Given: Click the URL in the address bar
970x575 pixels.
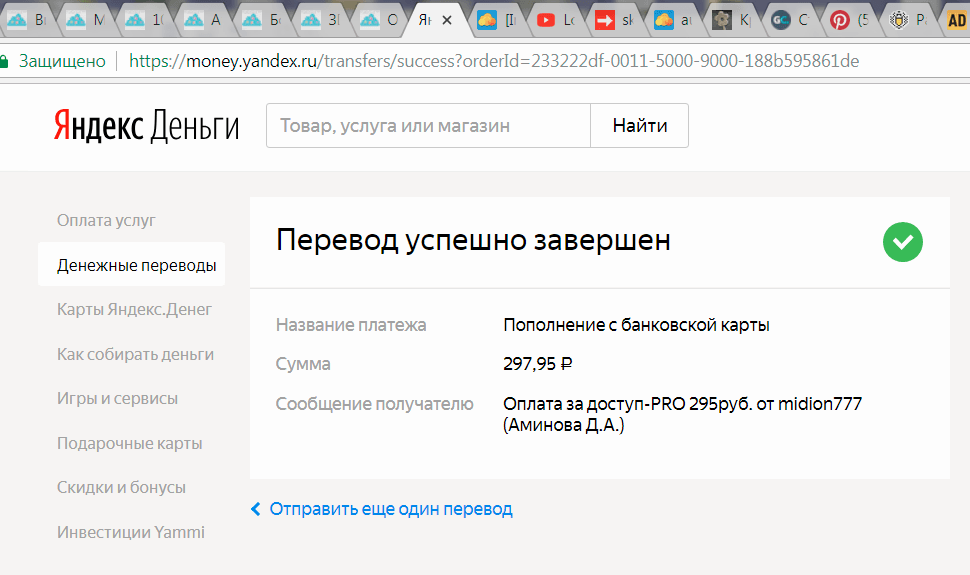Looking at the screenshot, I should tap(494, 61).
